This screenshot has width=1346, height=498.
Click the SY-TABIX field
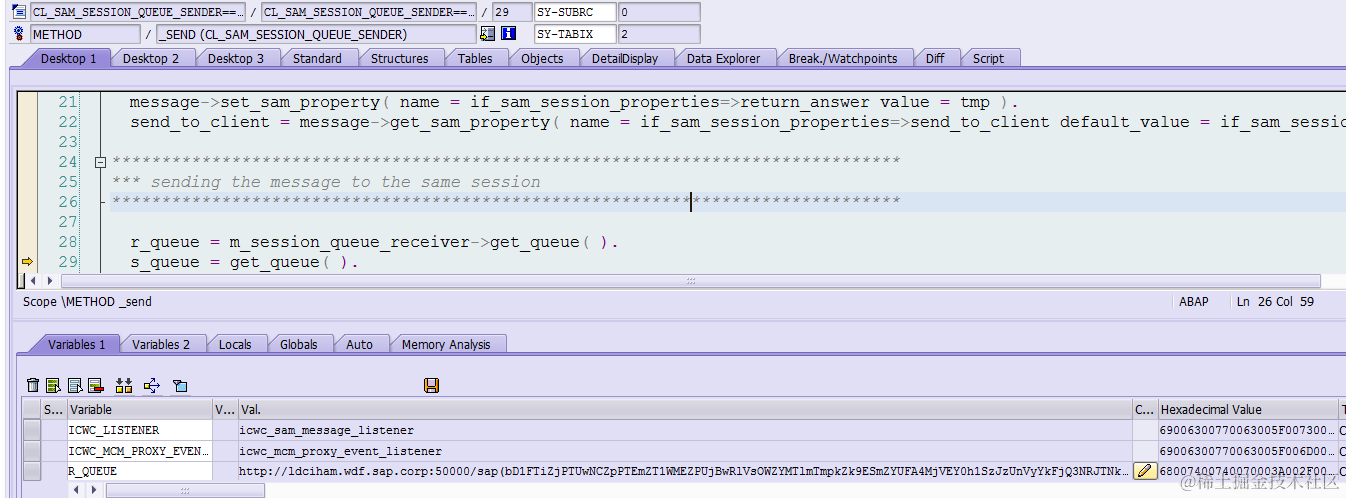[x=576, y=34]
